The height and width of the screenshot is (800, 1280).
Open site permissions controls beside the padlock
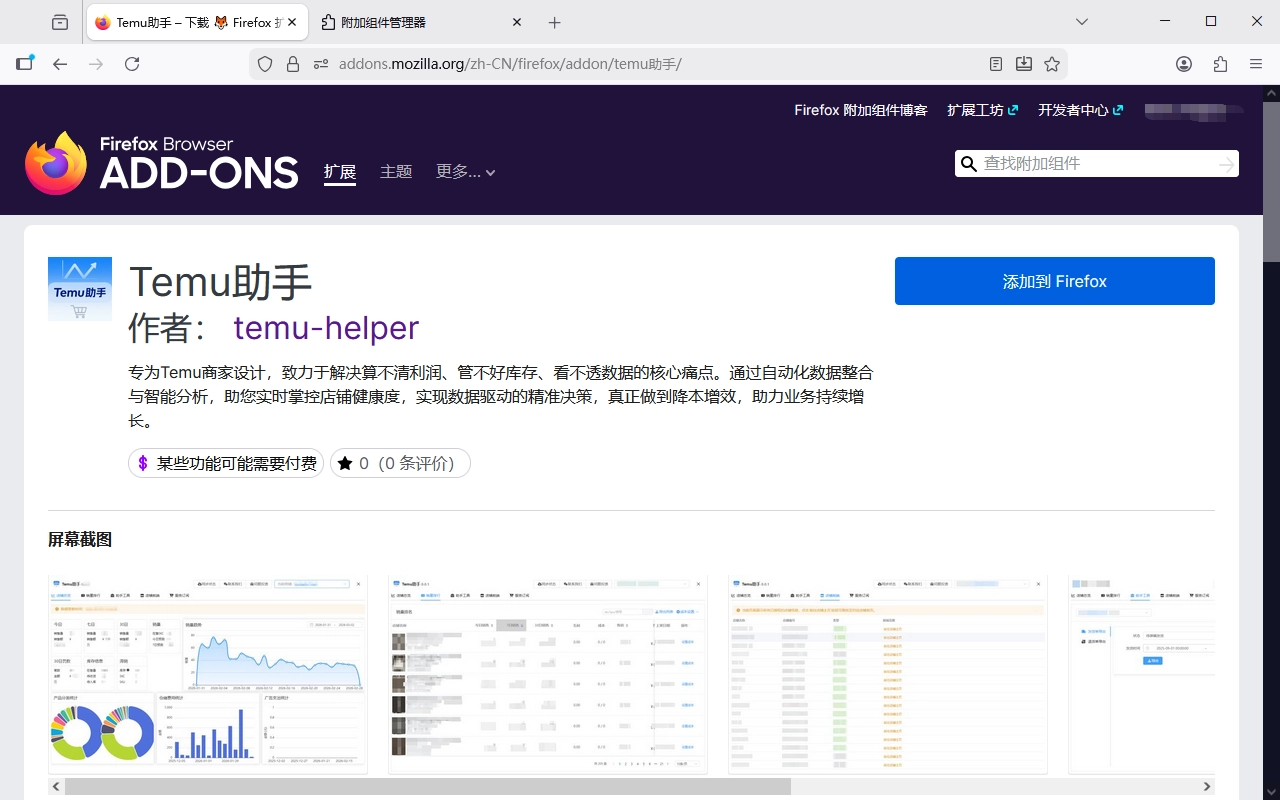coord(320,63)
